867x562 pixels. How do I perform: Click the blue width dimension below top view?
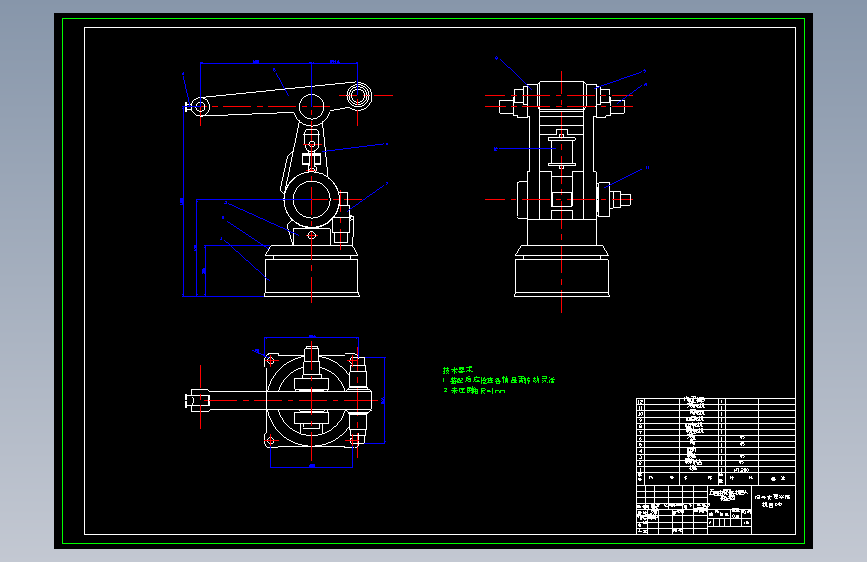coord(312,466)
